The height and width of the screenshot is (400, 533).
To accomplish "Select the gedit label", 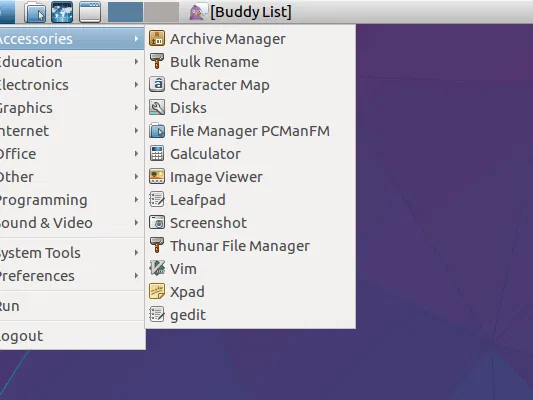I will coord(188,315).
